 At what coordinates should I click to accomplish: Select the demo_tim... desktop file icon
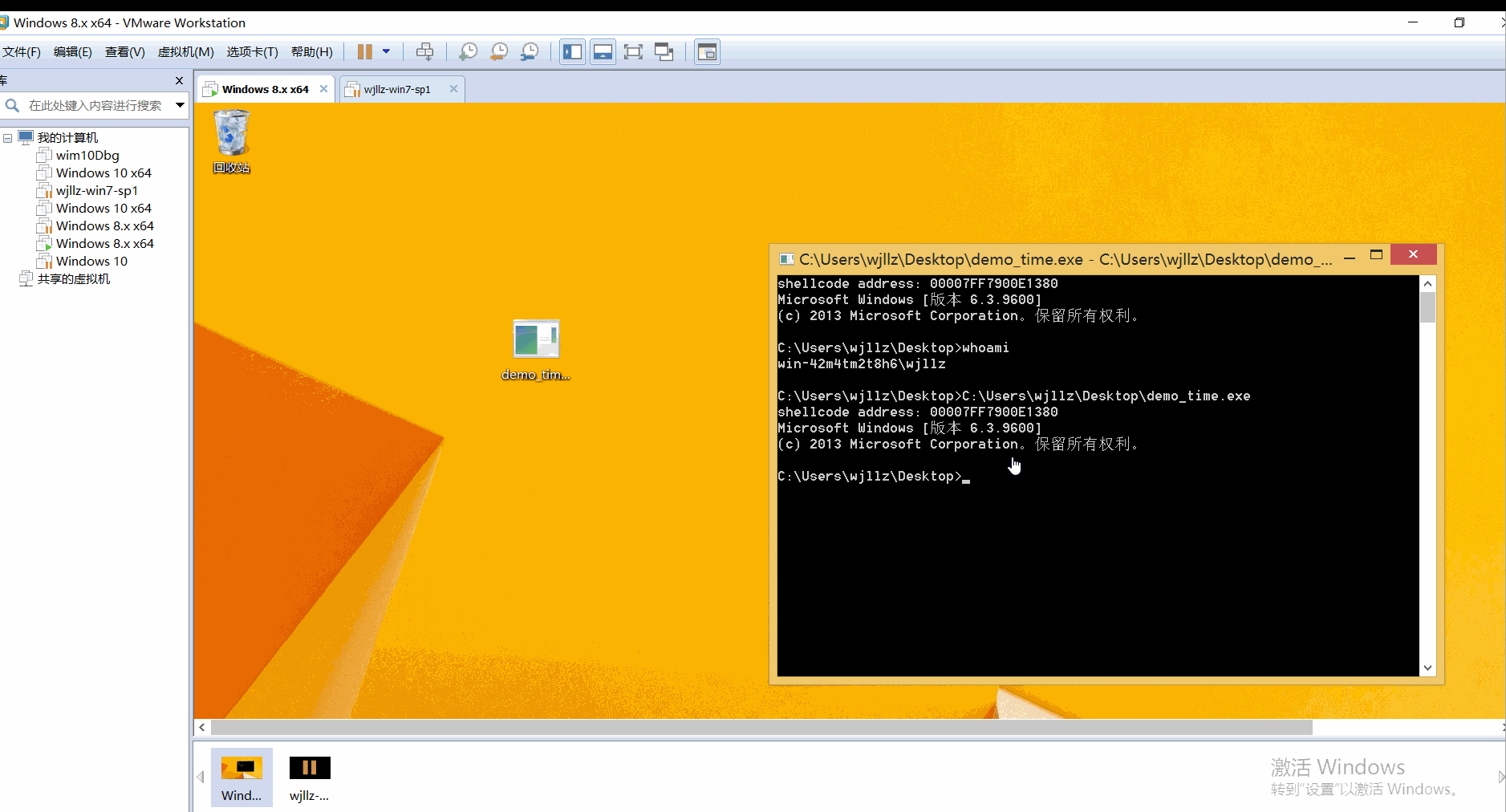[x=536, y=350]
